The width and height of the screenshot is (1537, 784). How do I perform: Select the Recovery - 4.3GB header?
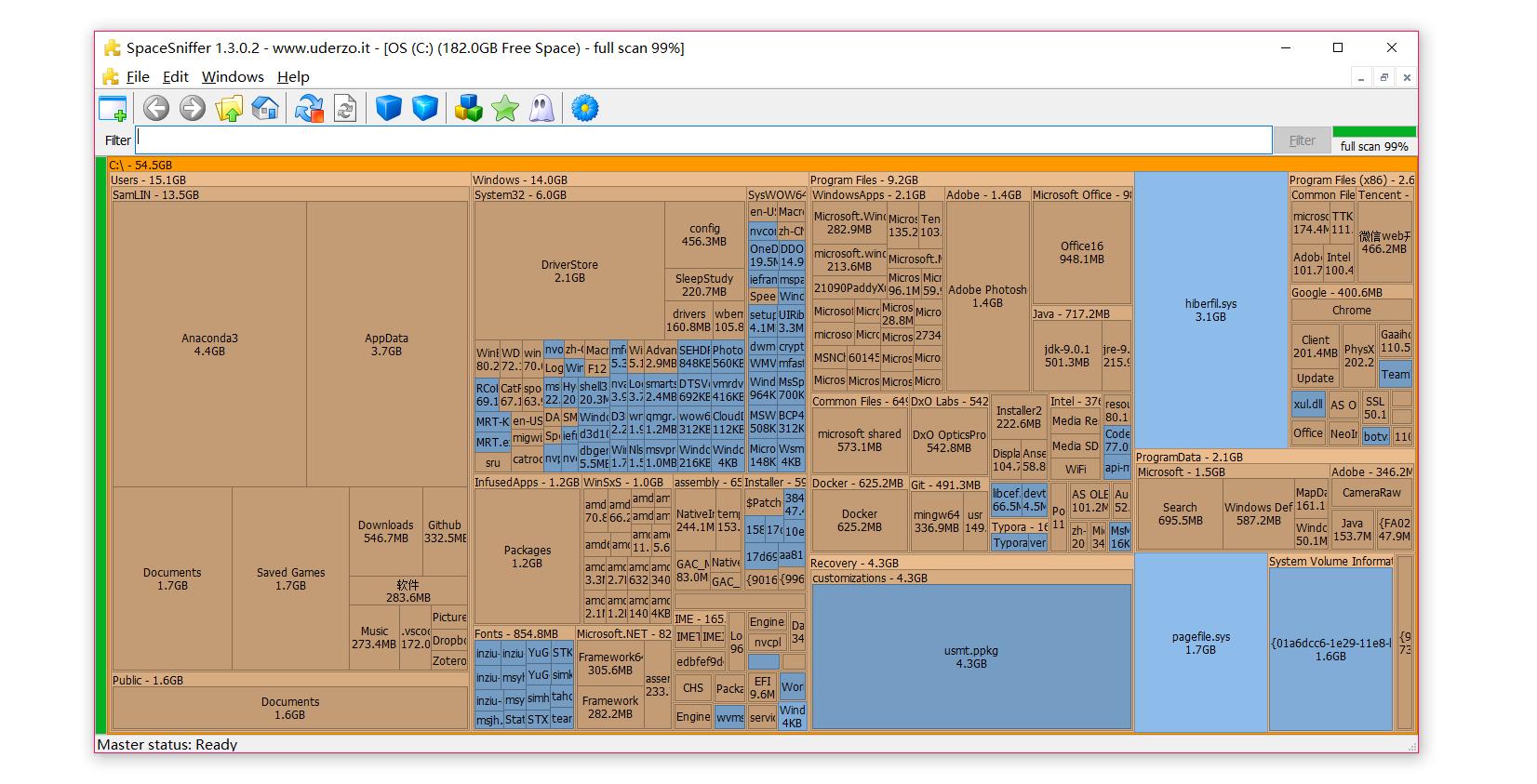(x=970, y=563)
